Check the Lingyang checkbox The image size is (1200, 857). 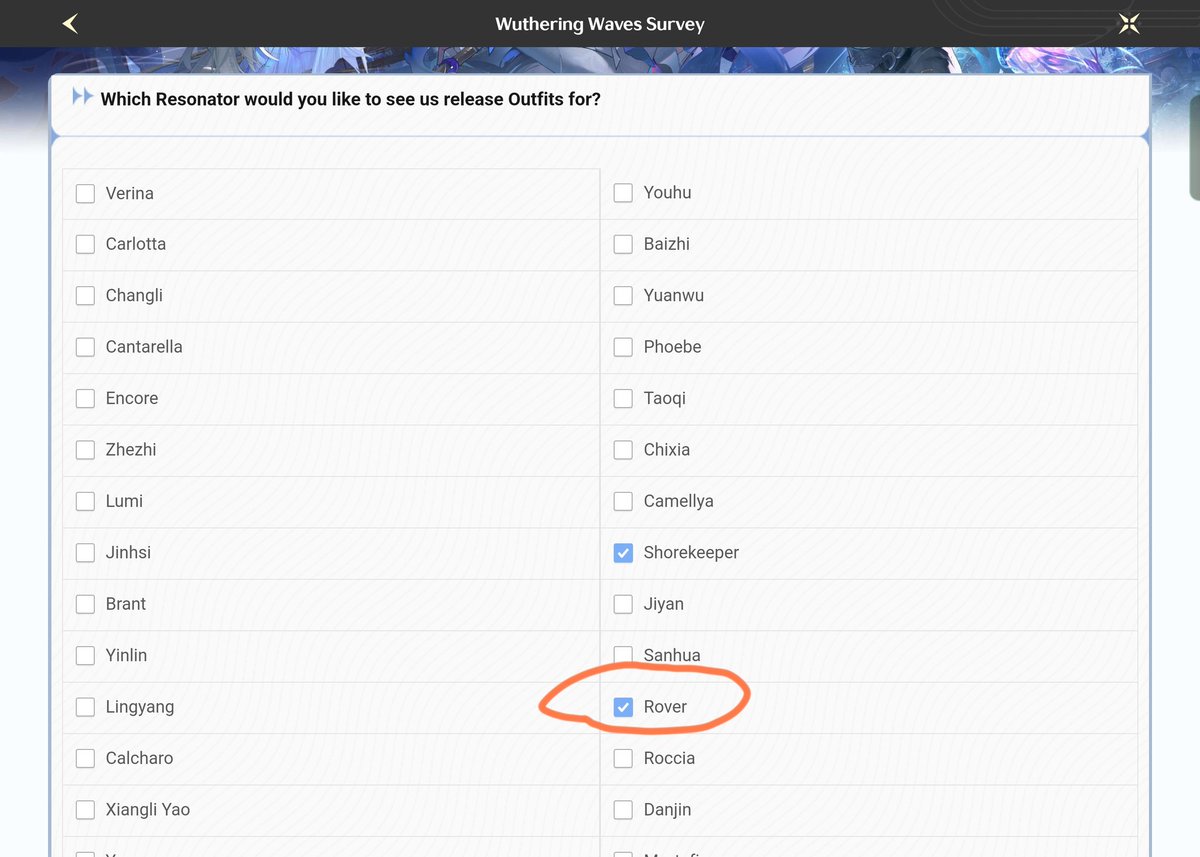click(86, 707)
